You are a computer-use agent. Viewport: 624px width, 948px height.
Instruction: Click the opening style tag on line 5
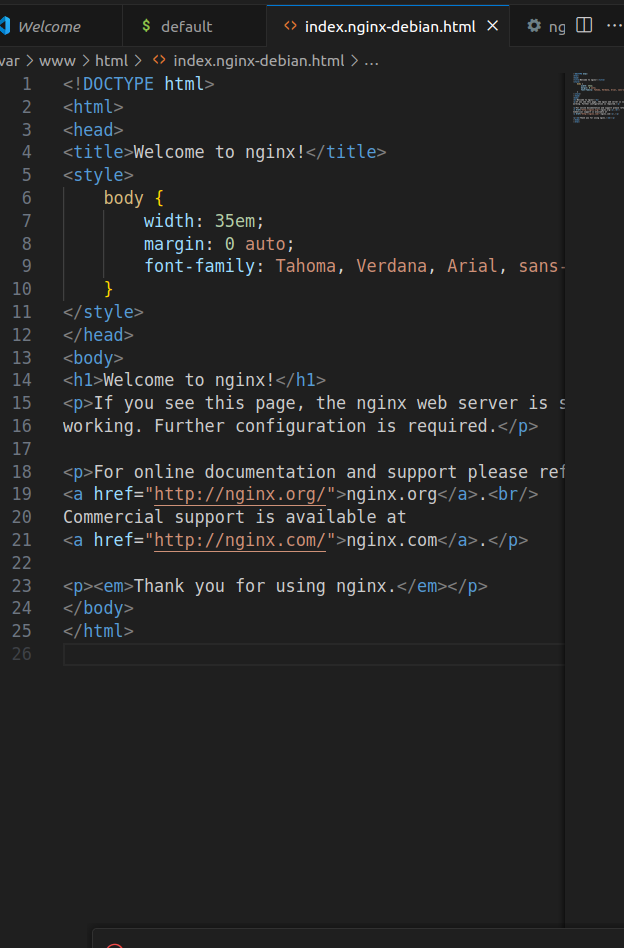click(x=98, y=175)
